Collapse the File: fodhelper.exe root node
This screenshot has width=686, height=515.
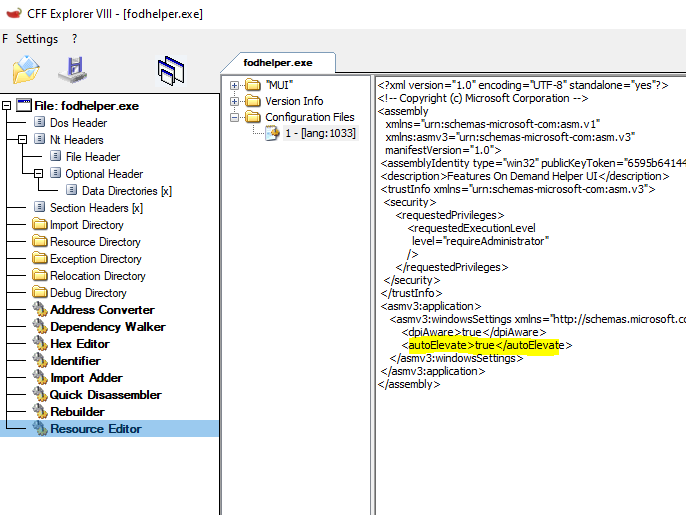(x=9, y=106)
